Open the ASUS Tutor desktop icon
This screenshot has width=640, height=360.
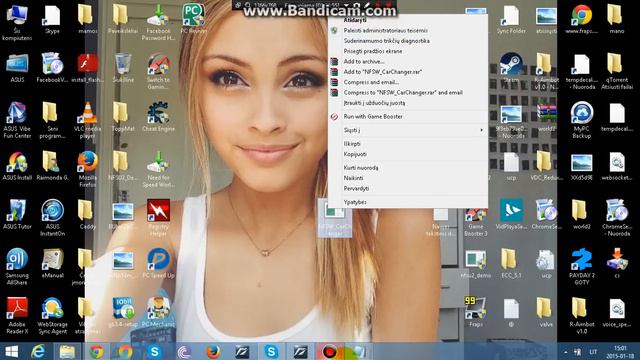(x=17, y=215)
